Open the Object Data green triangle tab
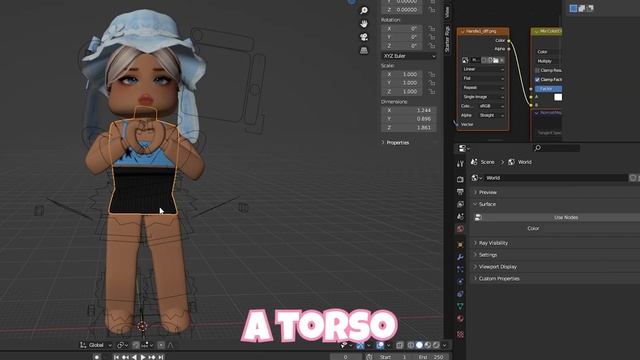The width and height of the screenshot is (640, 360). click(x=460, y=306)
